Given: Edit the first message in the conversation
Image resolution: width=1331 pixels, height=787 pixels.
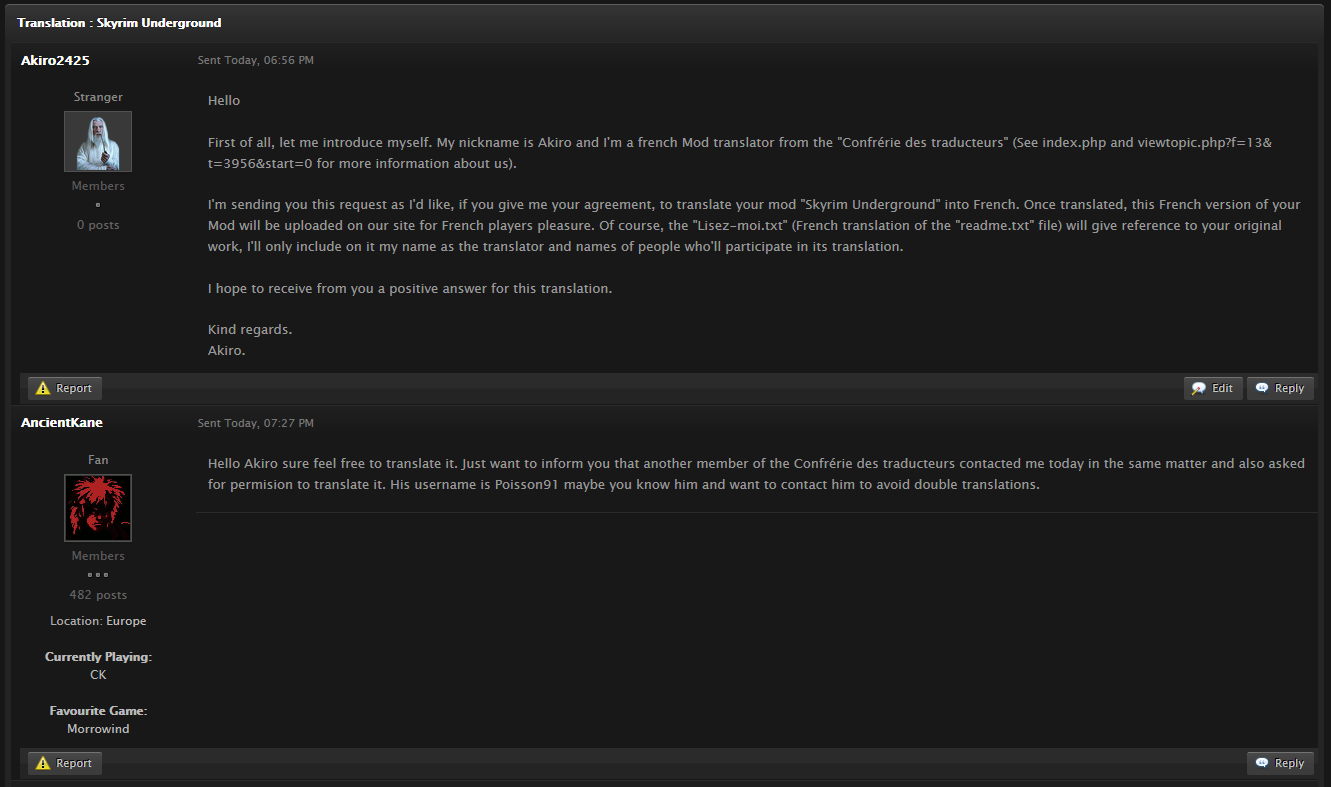Looking at the screenshot, I should point(1213,388).
